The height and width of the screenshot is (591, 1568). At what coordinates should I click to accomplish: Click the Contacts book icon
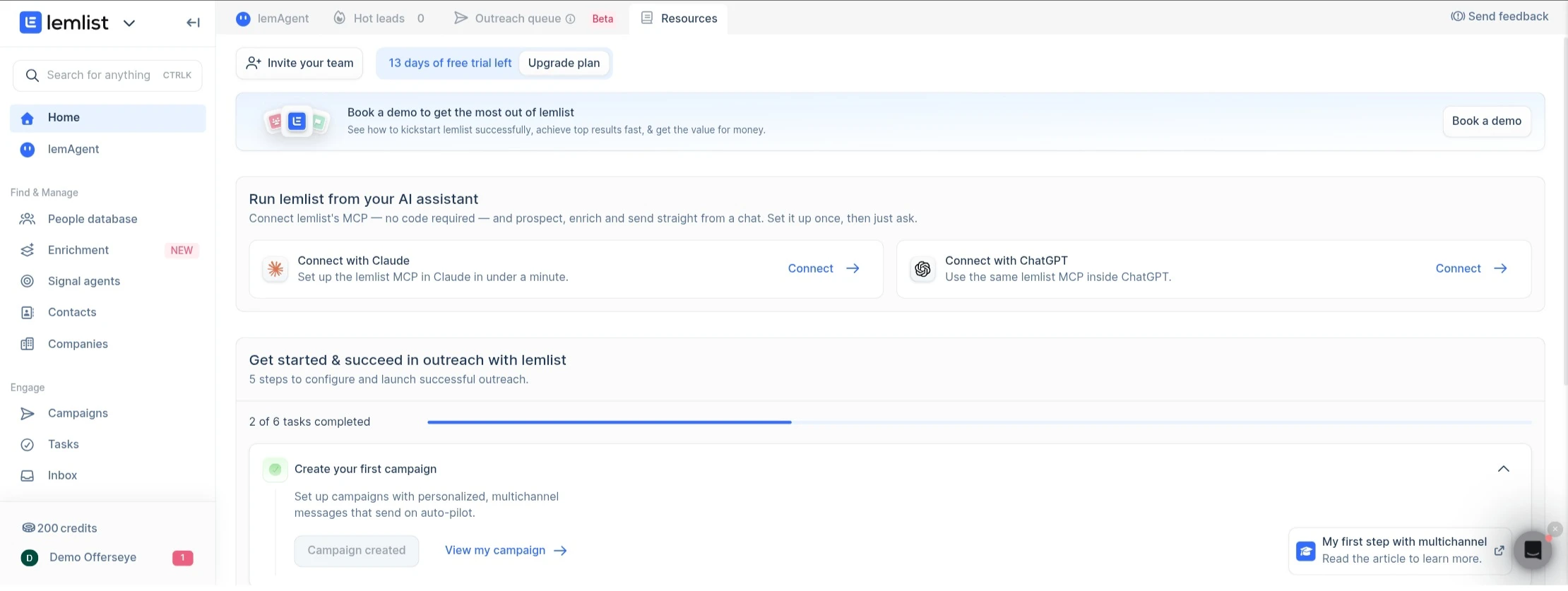tap(28, 312)
